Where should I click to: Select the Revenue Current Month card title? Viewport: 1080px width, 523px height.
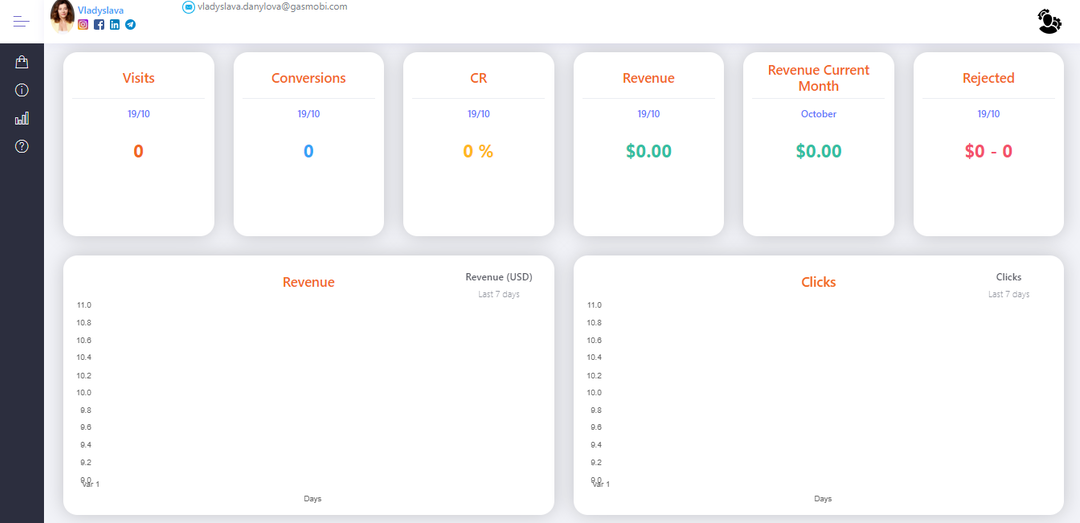[818, 78]
